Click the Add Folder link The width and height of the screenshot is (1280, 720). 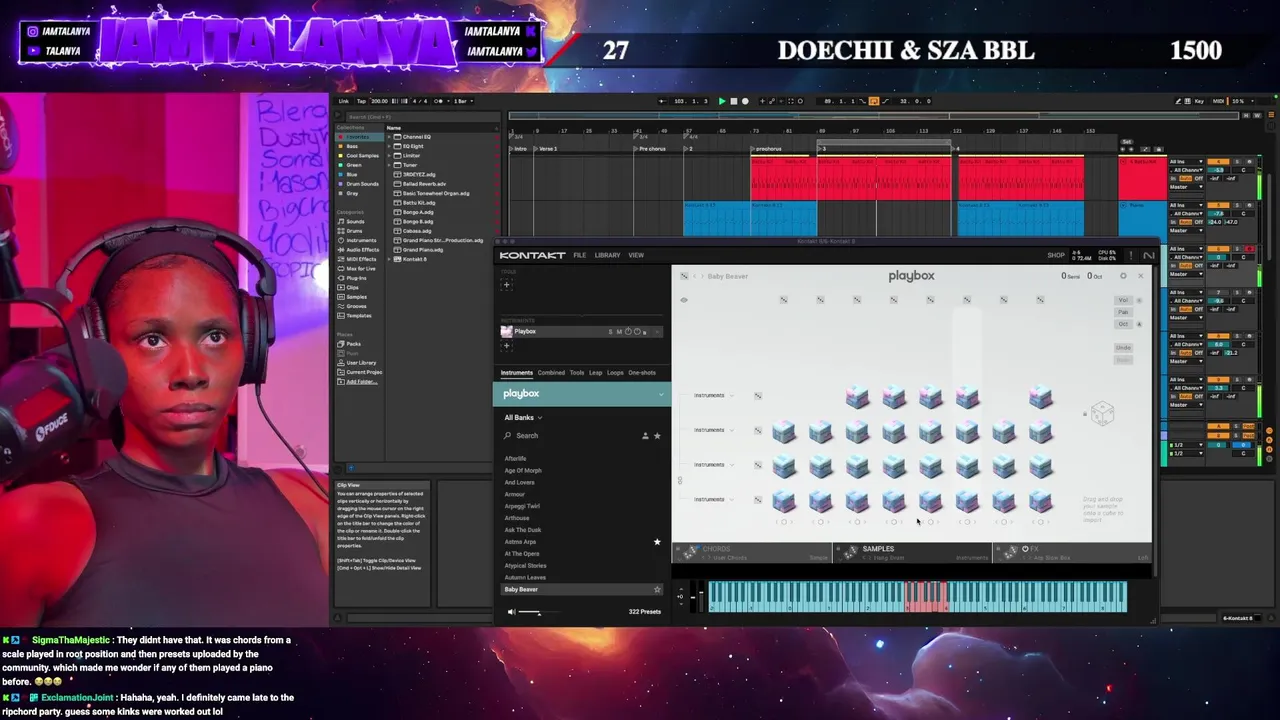click(361, 382)
